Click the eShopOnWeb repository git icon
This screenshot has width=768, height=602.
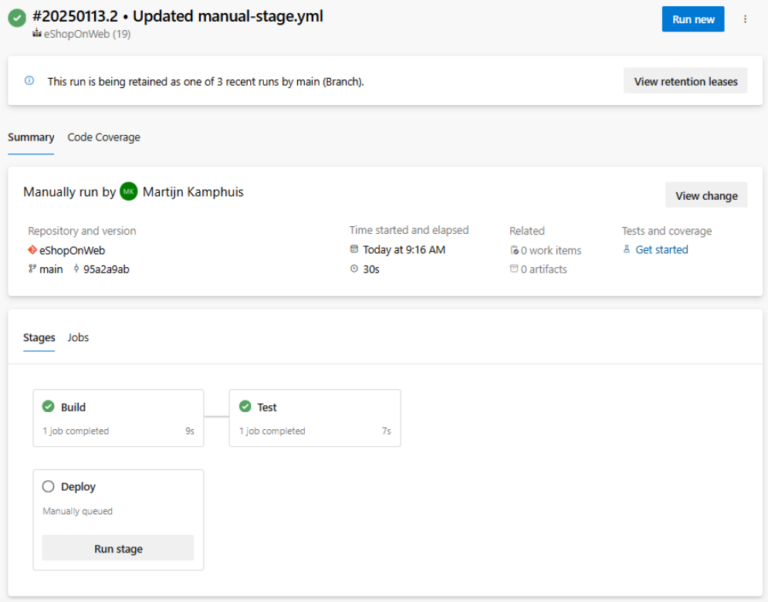[32, 250]
